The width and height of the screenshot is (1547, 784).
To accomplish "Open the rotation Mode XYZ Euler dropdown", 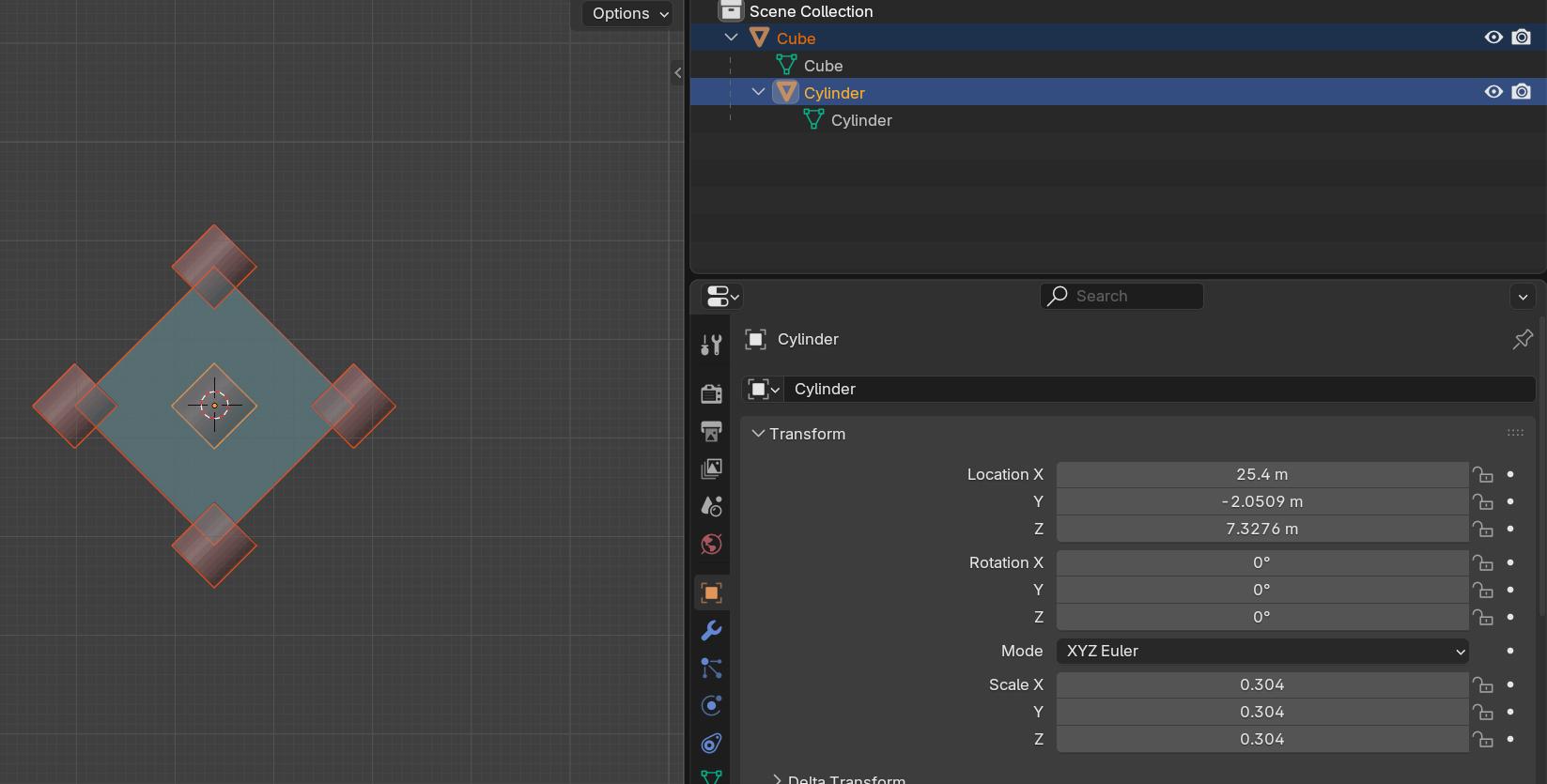I will [x=1262, y=651].
